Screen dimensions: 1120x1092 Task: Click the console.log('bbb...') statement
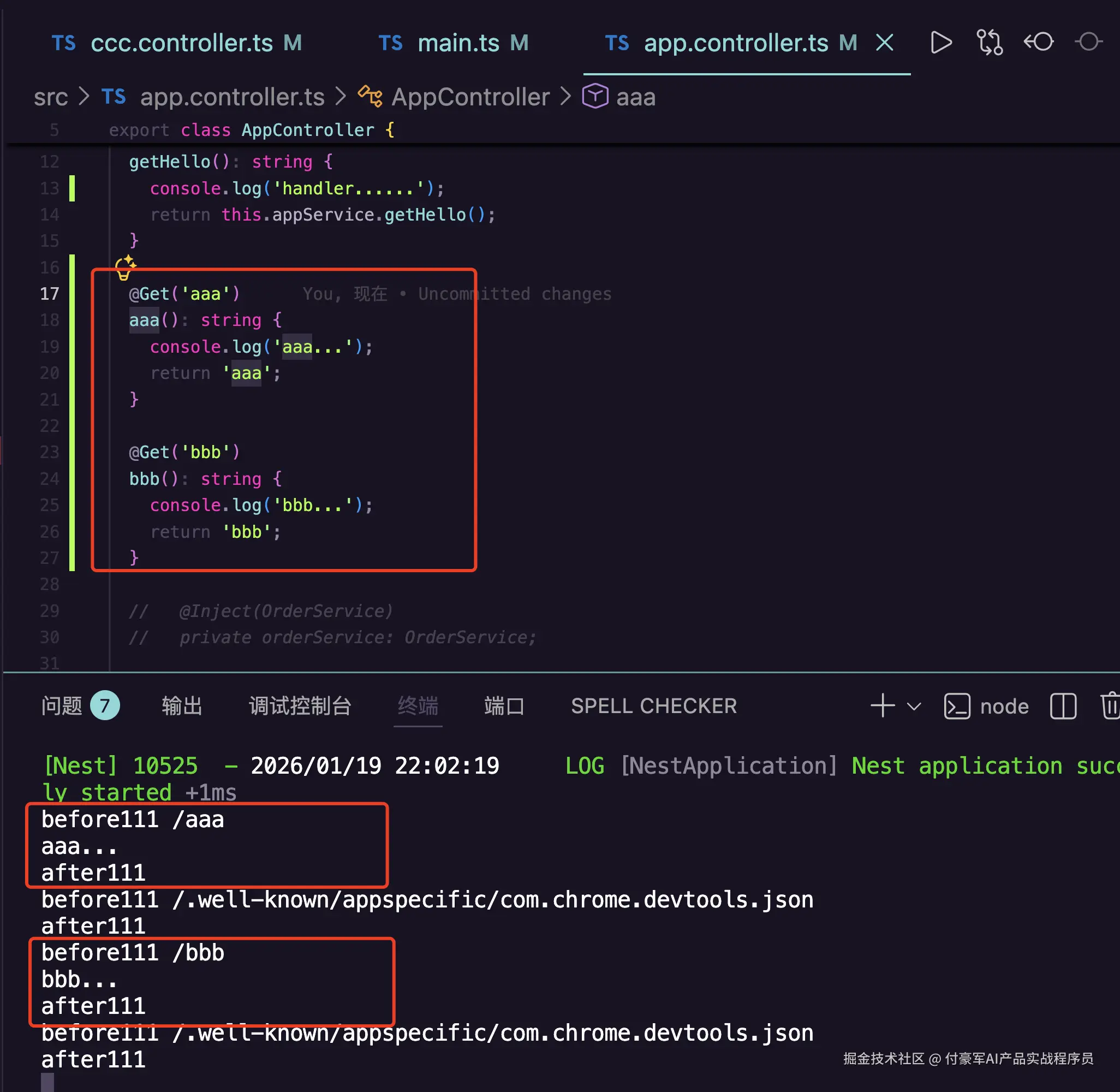click(x=261, y=505)
